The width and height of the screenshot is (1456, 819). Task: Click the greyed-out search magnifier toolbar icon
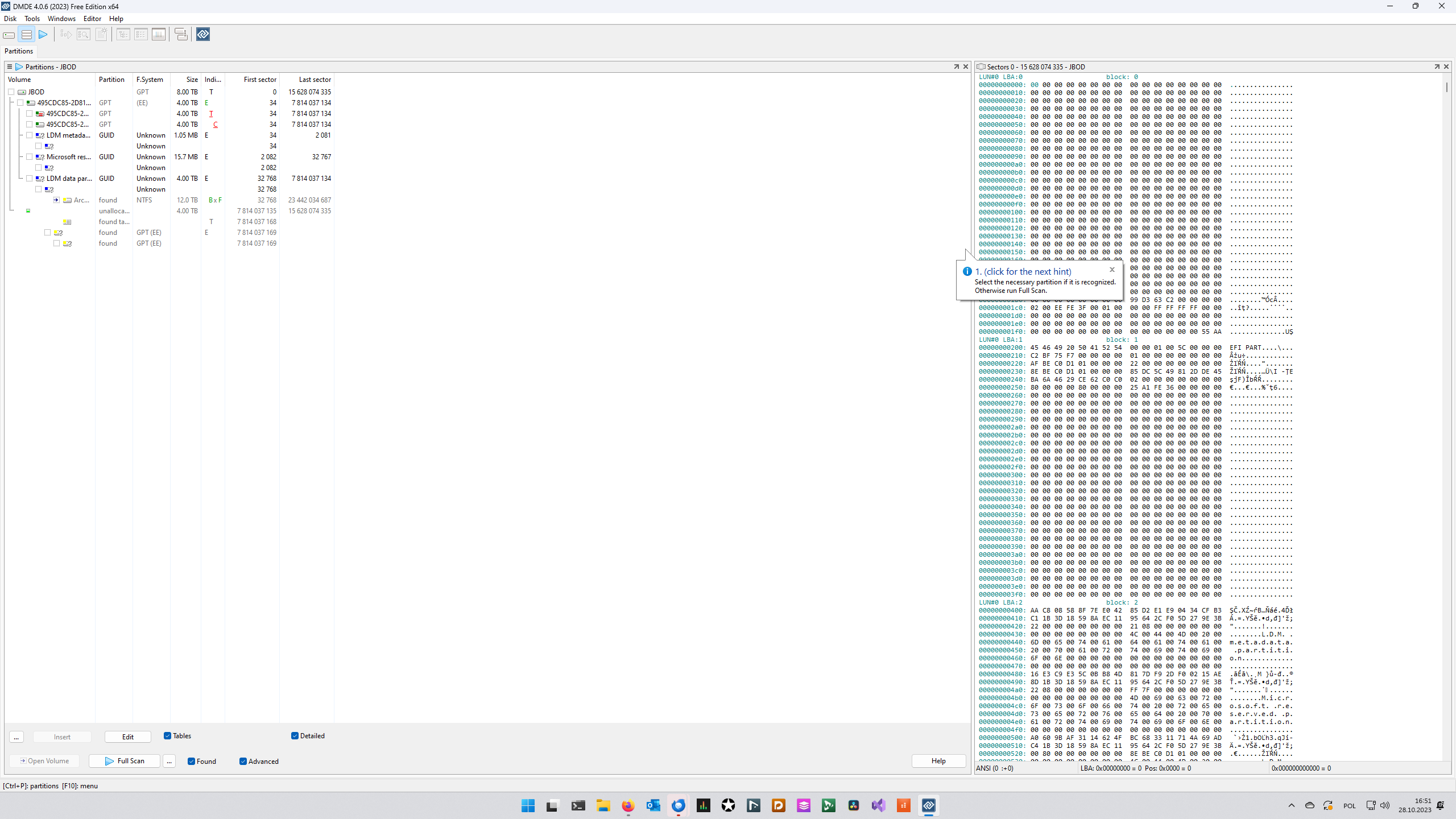pos(83,35)
